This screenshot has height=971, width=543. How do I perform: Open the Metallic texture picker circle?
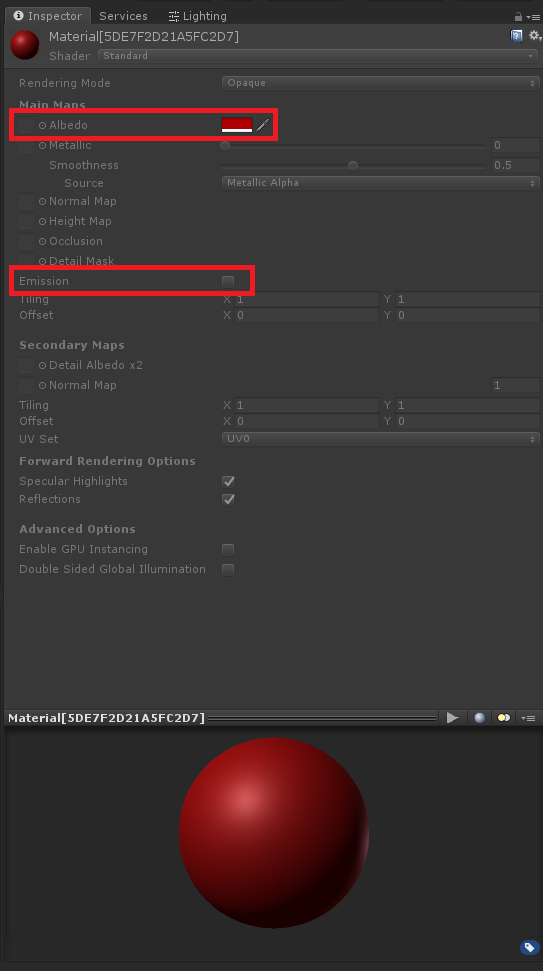click(x=42, y=146)
